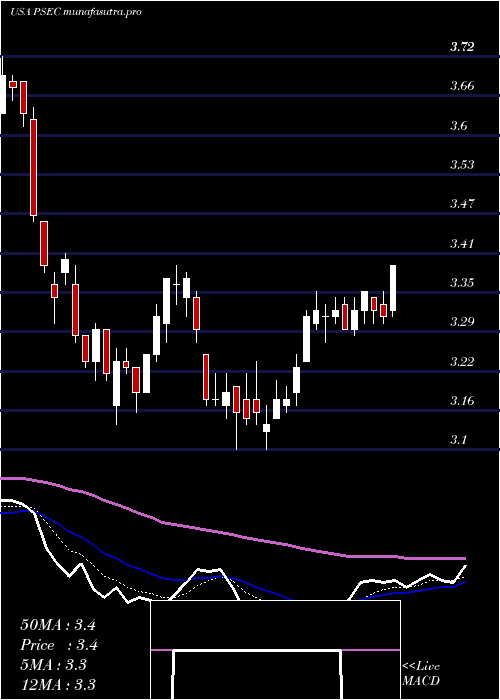Click the 3.72 price axis label
Screen dimensions: 500x700
[x=462, y=46]
